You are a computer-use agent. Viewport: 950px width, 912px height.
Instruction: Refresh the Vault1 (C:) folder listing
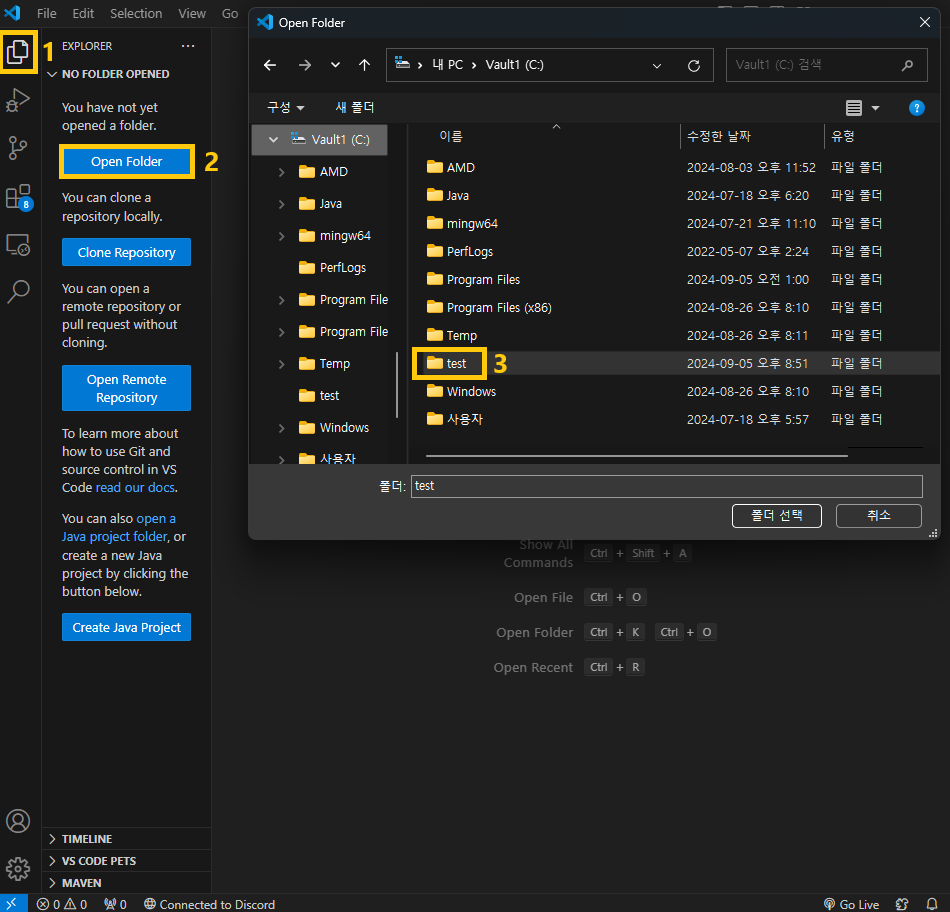694,65
